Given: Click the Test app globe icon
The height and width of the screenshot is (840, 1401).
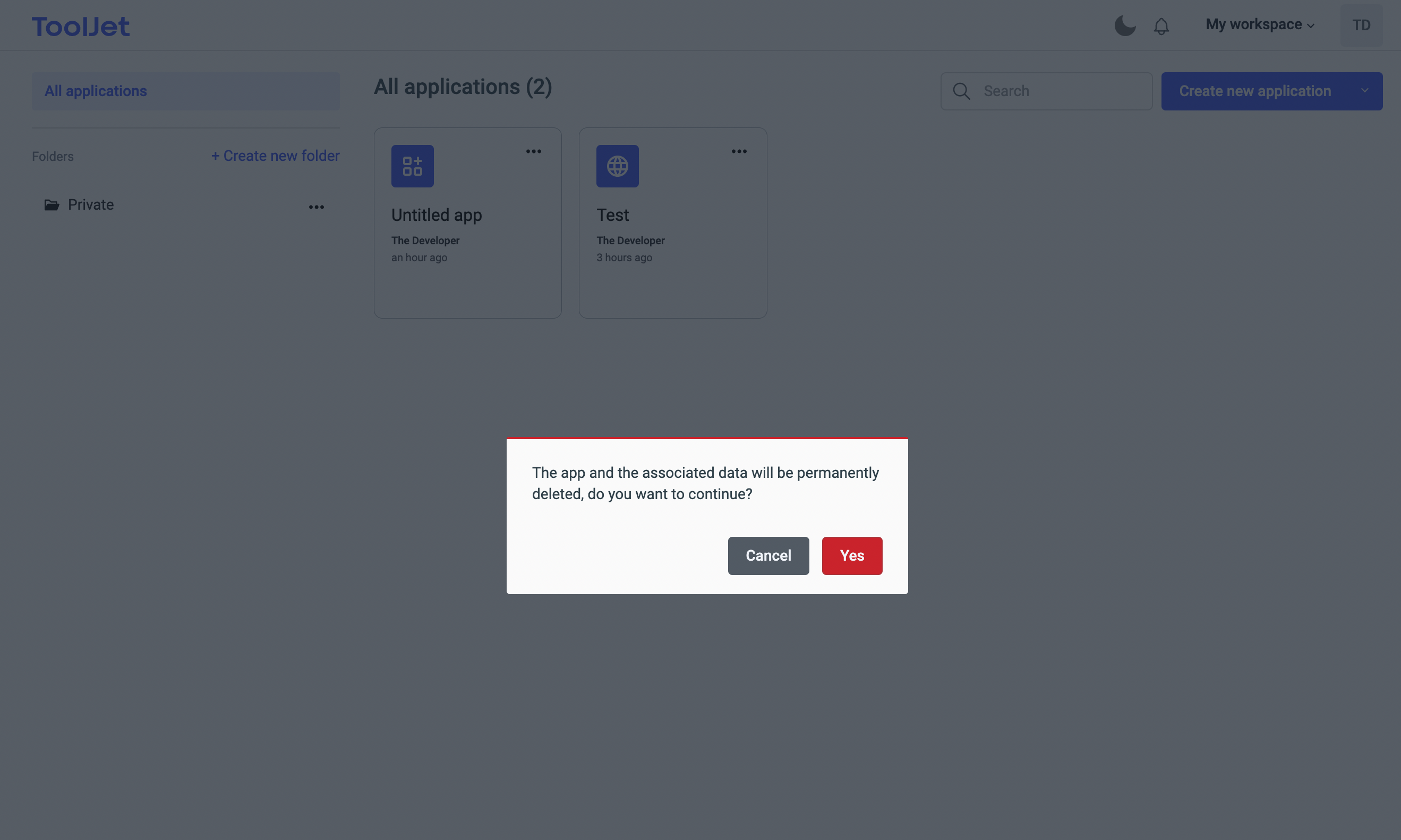Looking at the screenshot, I should [617, 166].
